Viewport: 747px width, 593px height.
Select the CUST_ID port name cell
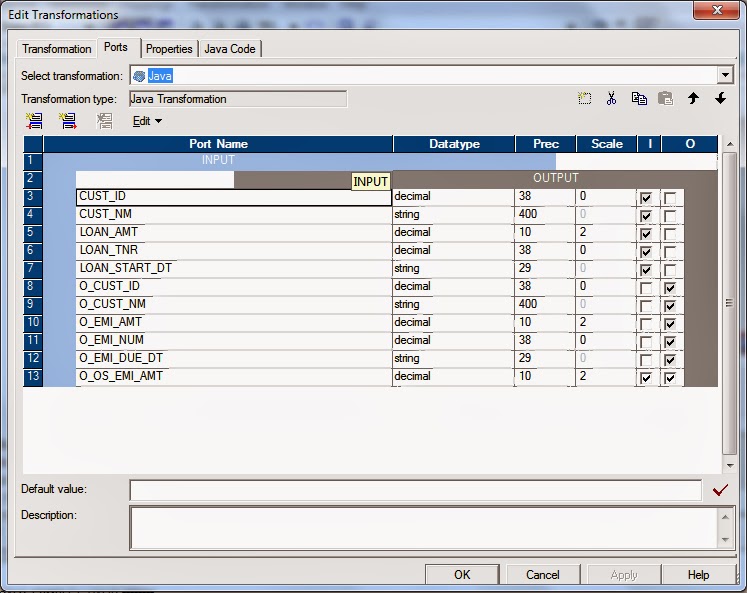234,197
